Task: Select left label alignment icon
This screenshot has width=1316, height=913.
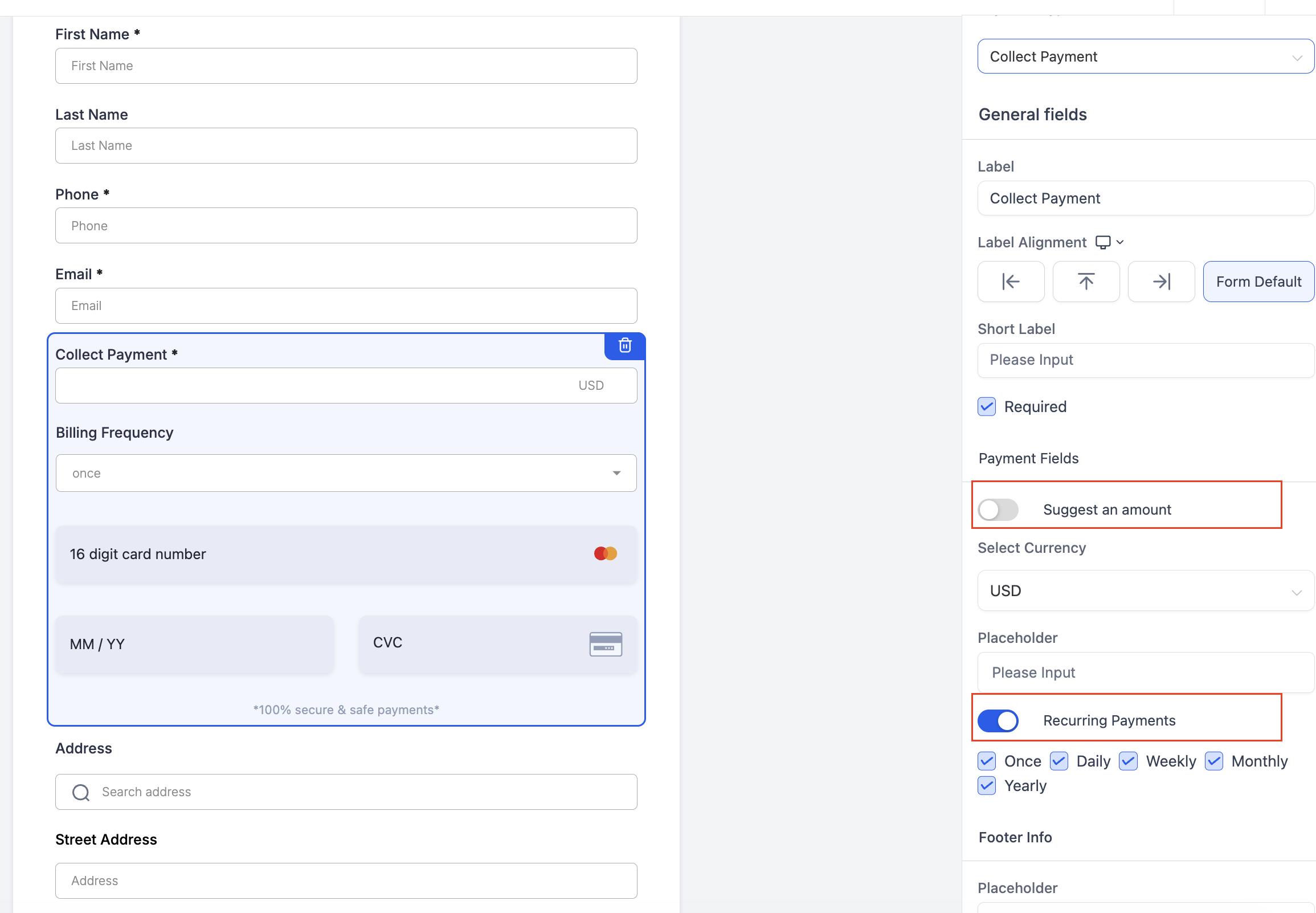Action: pyautogui.click(x=1010, y=282)
